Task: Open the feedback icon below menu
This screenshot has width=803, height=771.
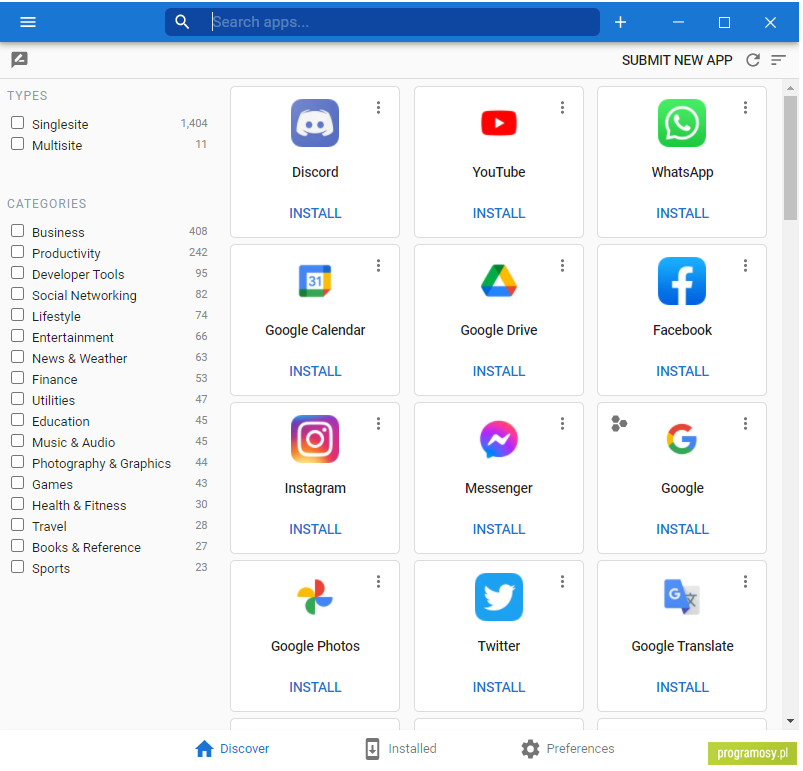Action: [19, 59]
